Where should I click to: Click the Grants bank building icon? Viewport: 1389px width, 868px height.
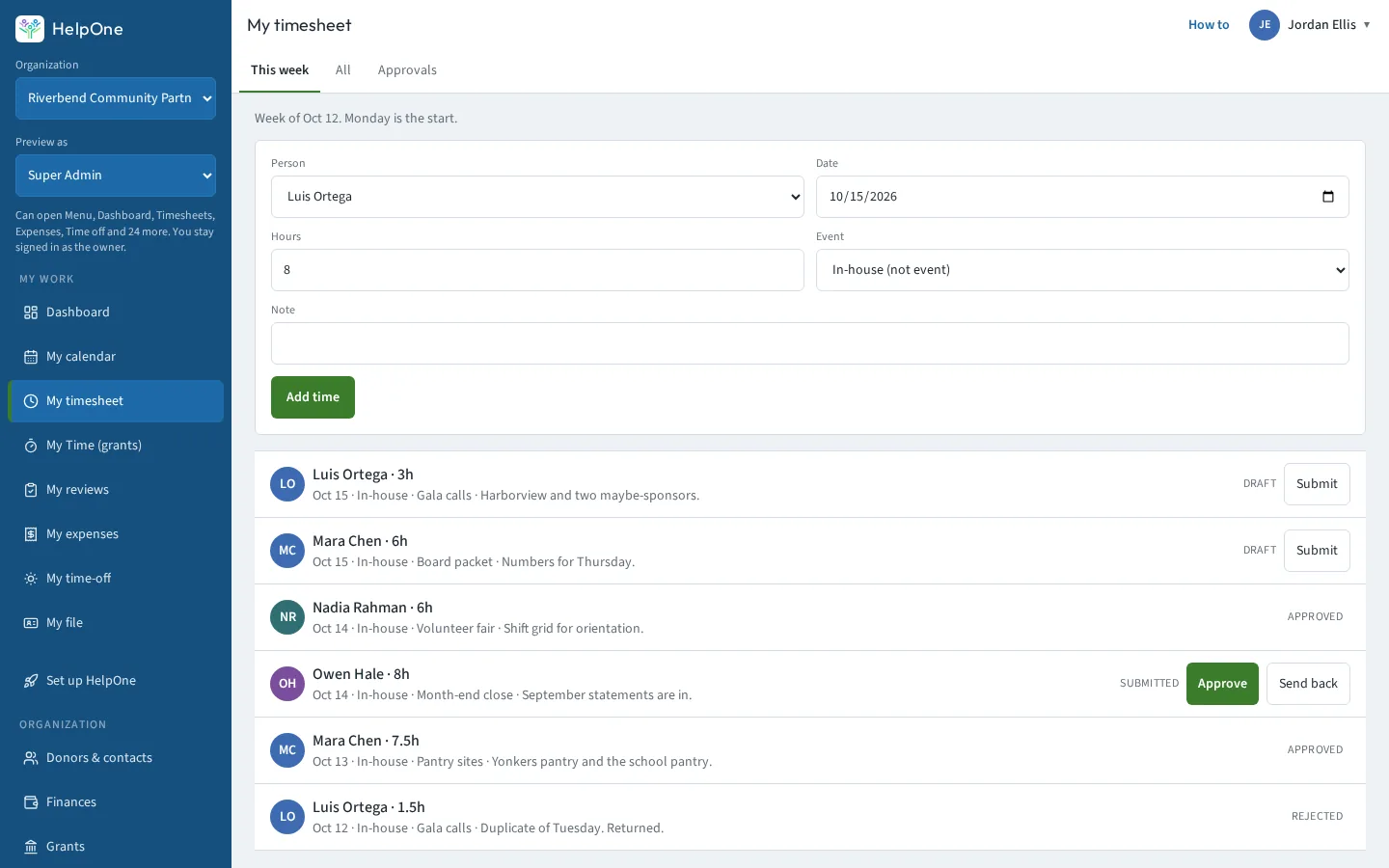tap(31, 847)
